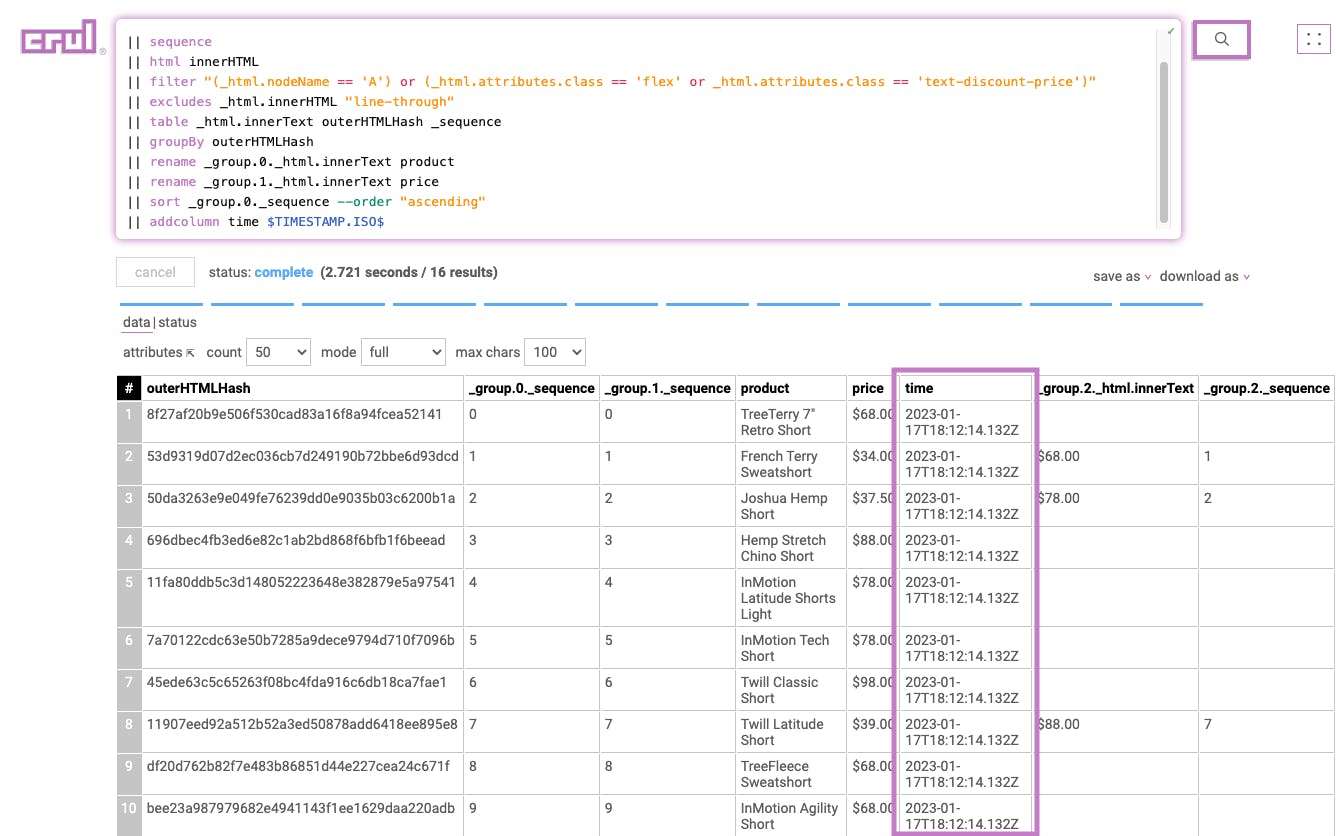Screen dimensions: 1336x836
Task: Click the 'complete' status text
Action: (x=284, y=272)
